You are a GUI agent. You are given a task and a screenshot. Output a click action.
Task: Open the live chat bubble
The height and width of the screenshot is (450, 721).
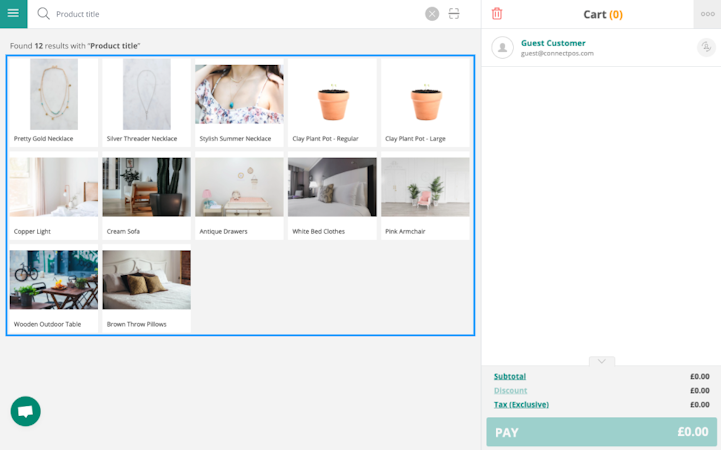25,411
